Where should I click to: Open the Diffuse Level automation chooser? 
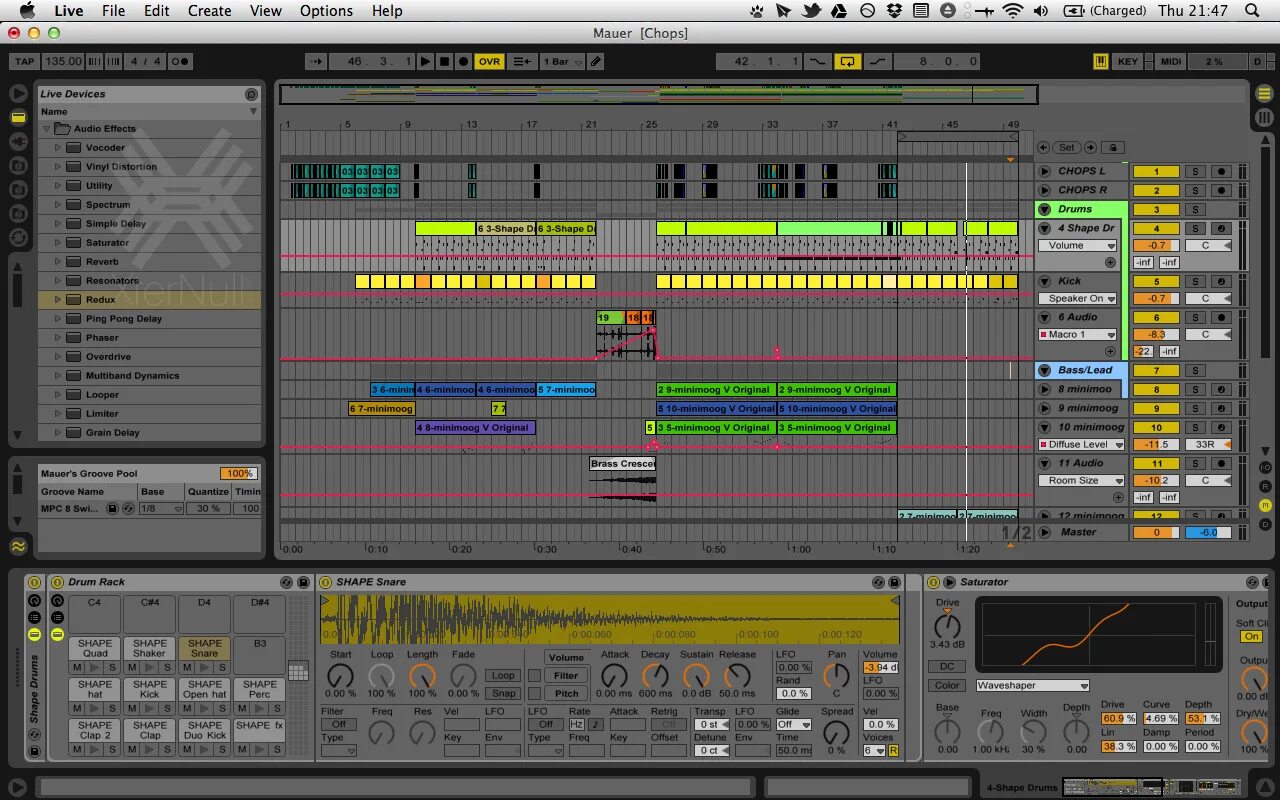tap(1081, 445)
